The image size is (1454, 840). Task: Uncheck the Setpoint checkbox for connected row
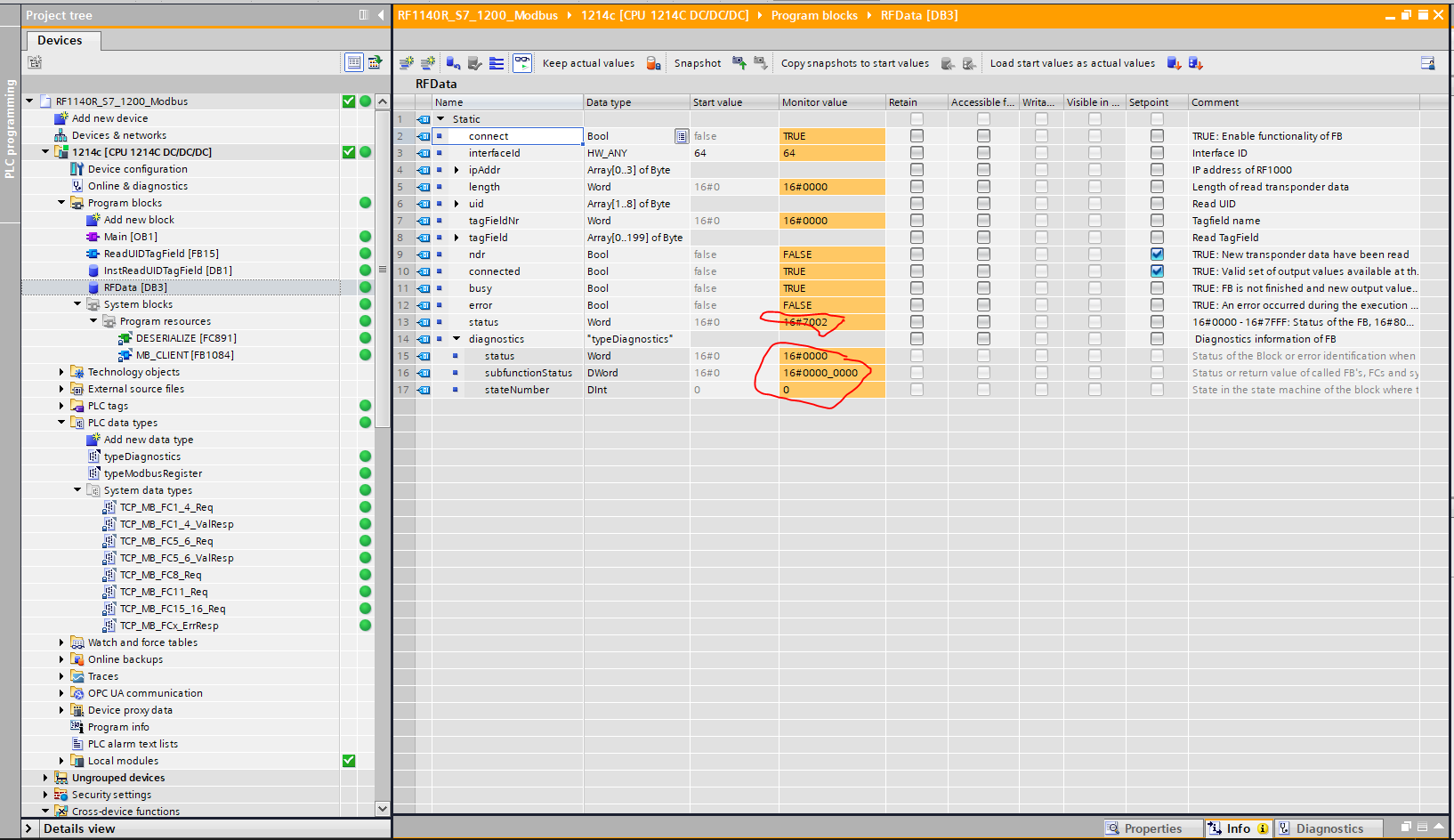tap(1157, 271)
